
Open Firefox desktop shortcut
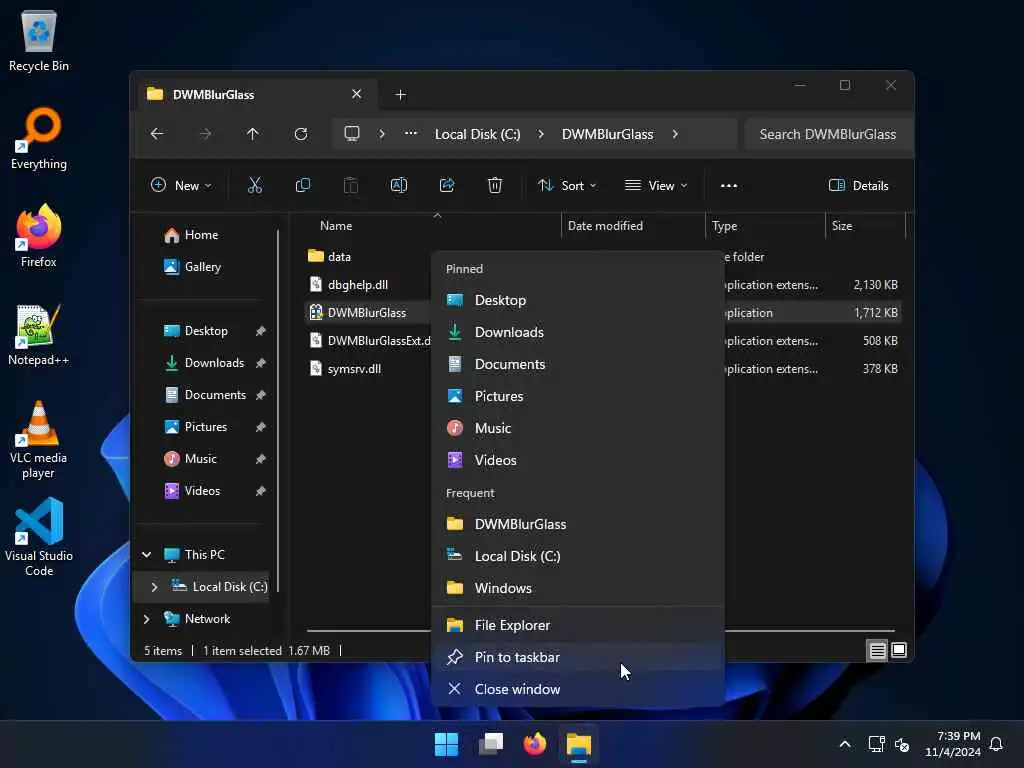(x=39, y=236)
